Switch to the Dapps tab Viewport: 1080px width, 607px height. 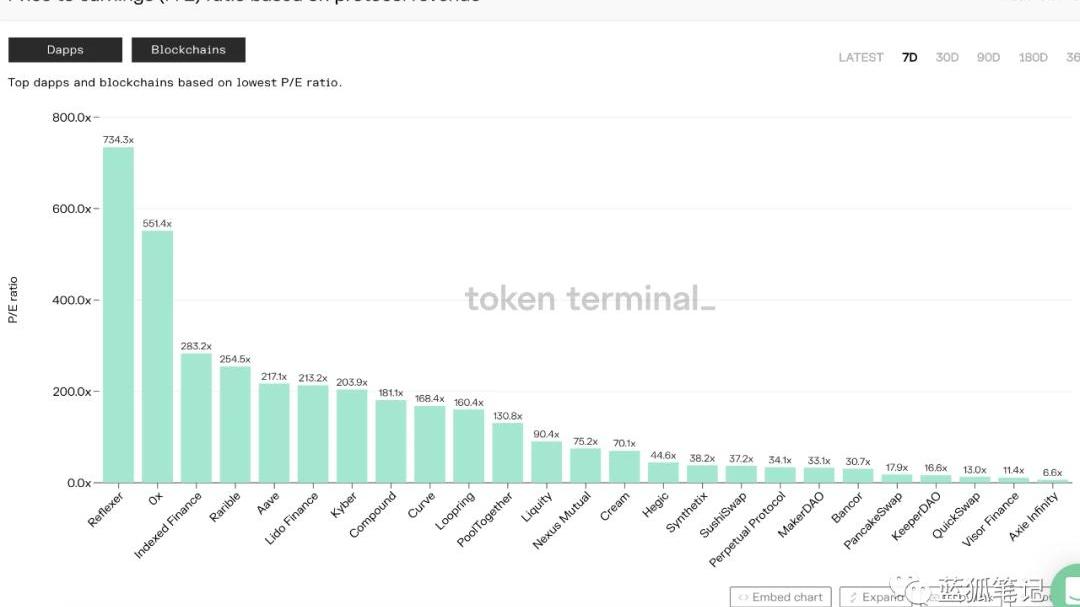point(65,50)
